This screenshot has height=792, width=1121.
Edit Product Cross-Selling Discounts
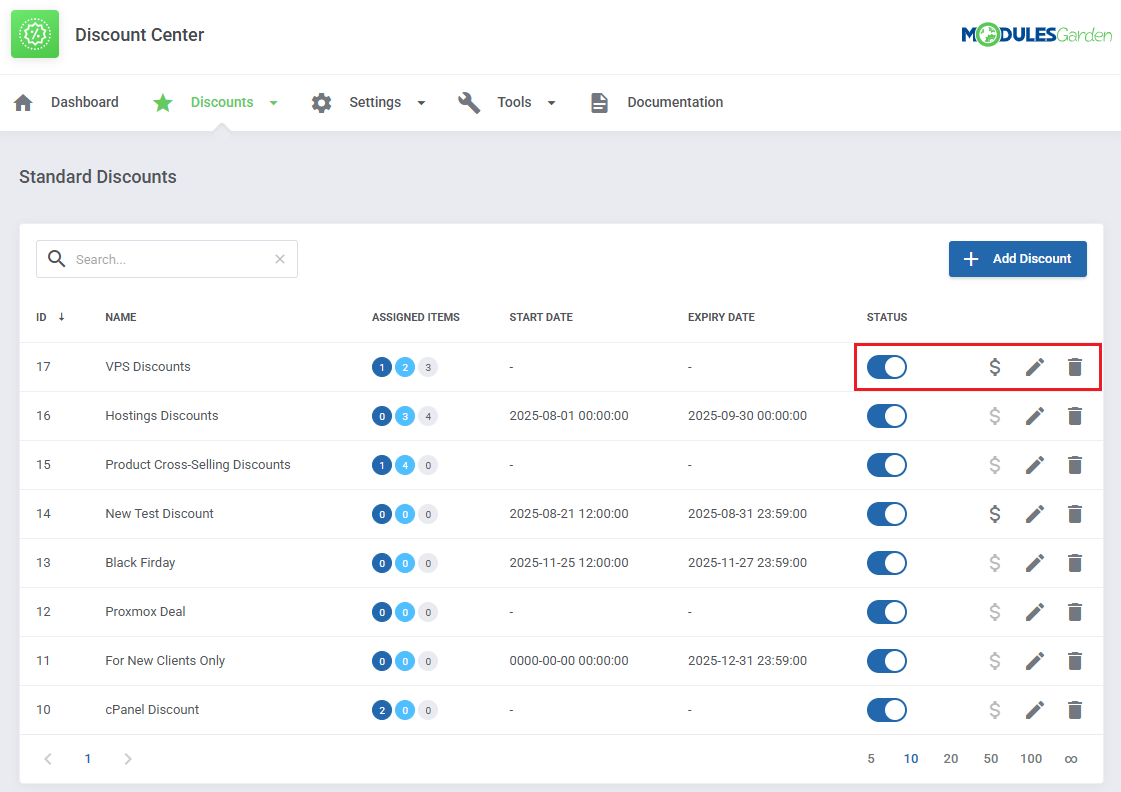(1034, 465)
